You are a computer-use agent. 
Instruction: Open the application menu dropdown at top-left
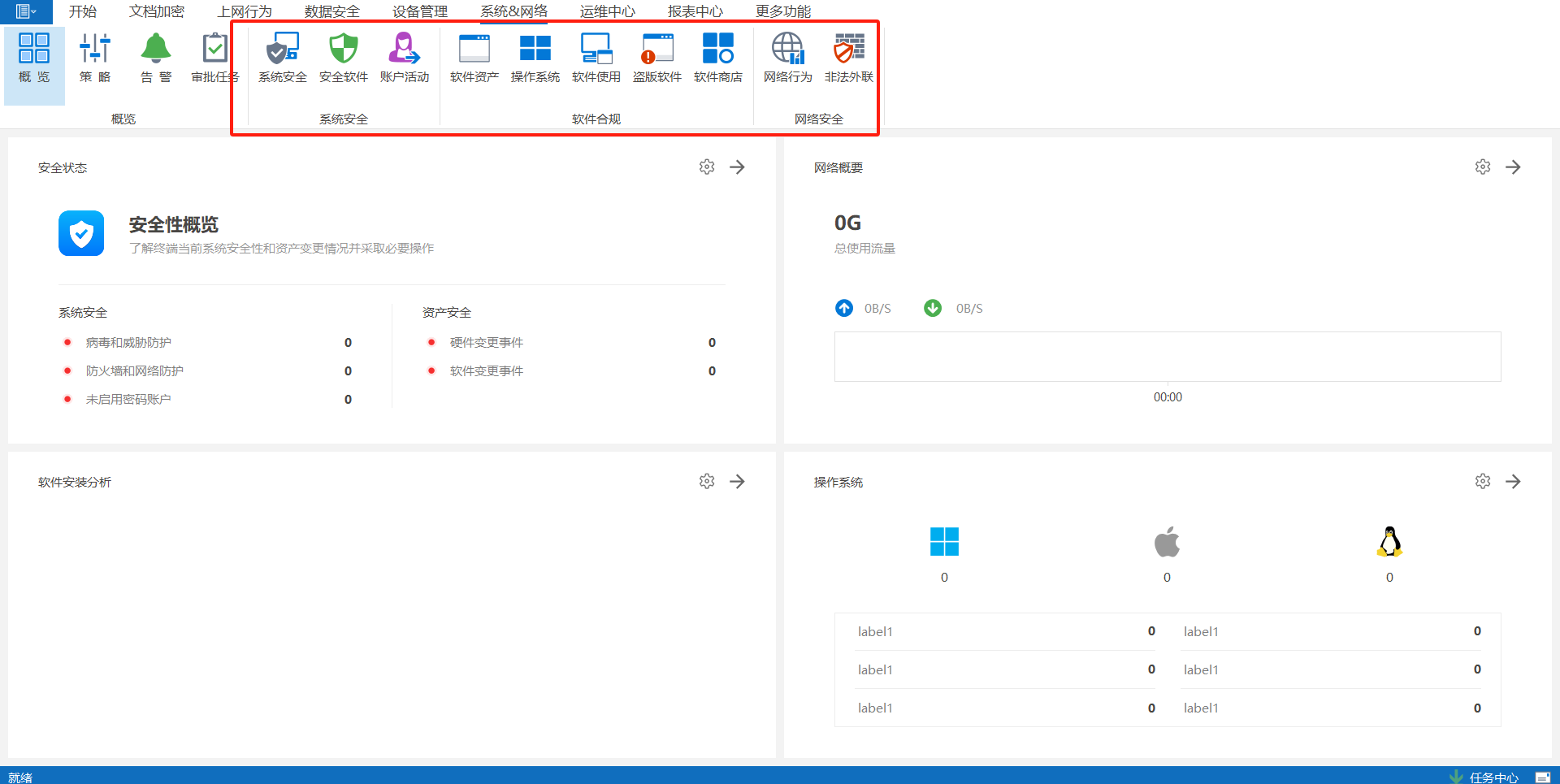point(26,11)
